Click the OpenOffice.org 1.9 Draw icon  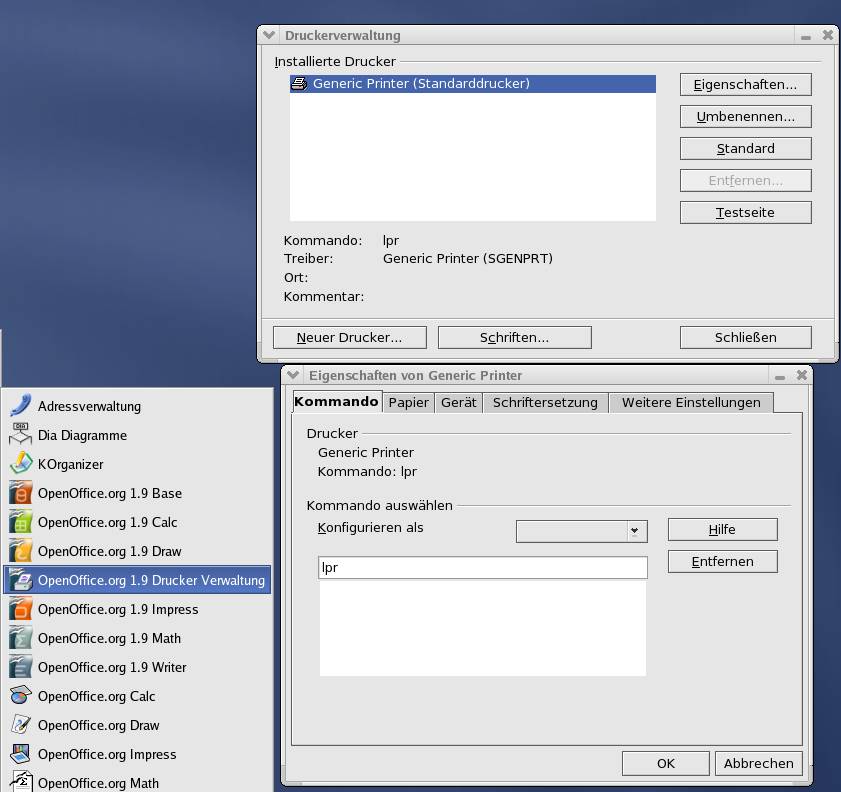20,551
